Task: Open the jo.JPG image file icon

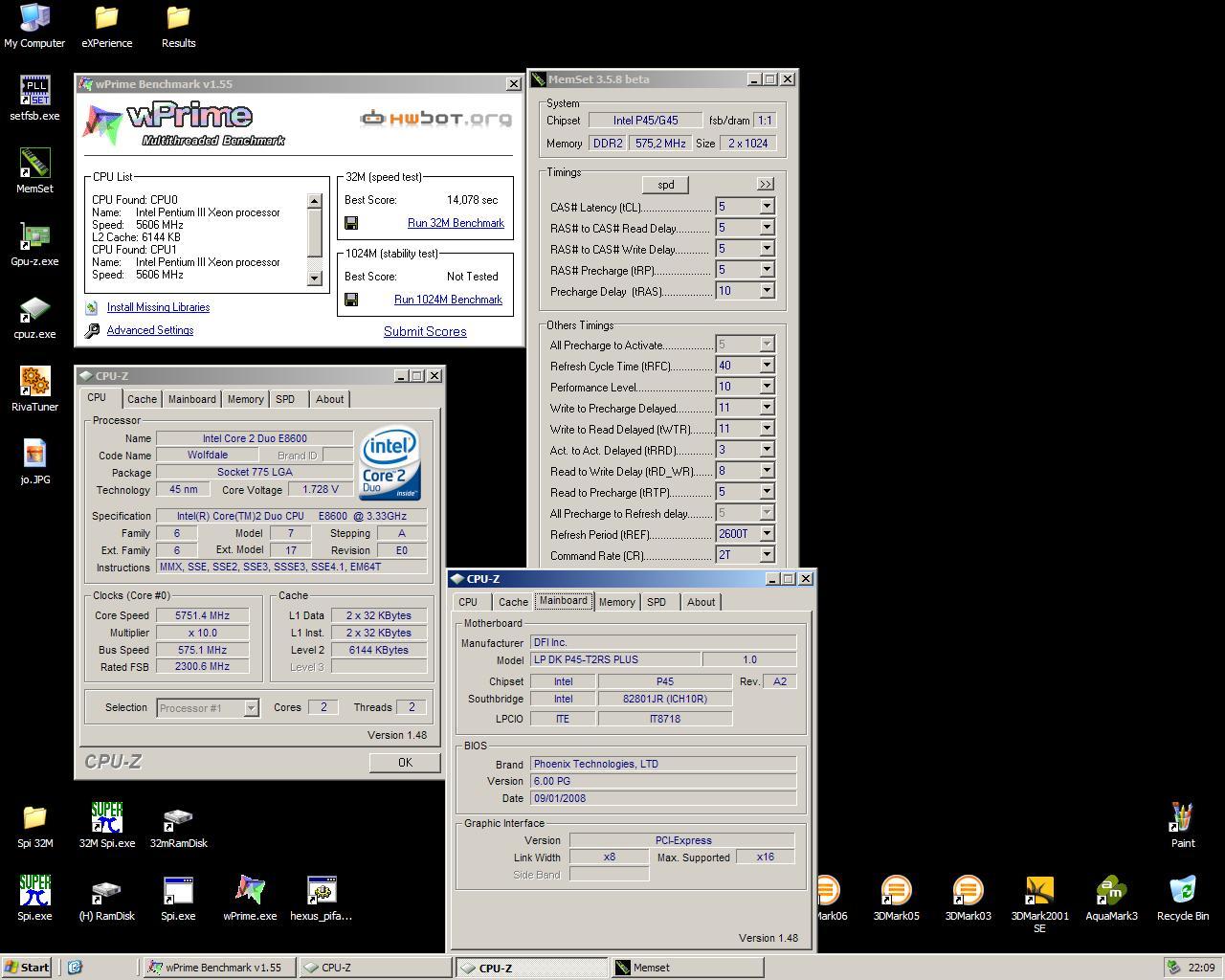Action: tap(34, 462)
